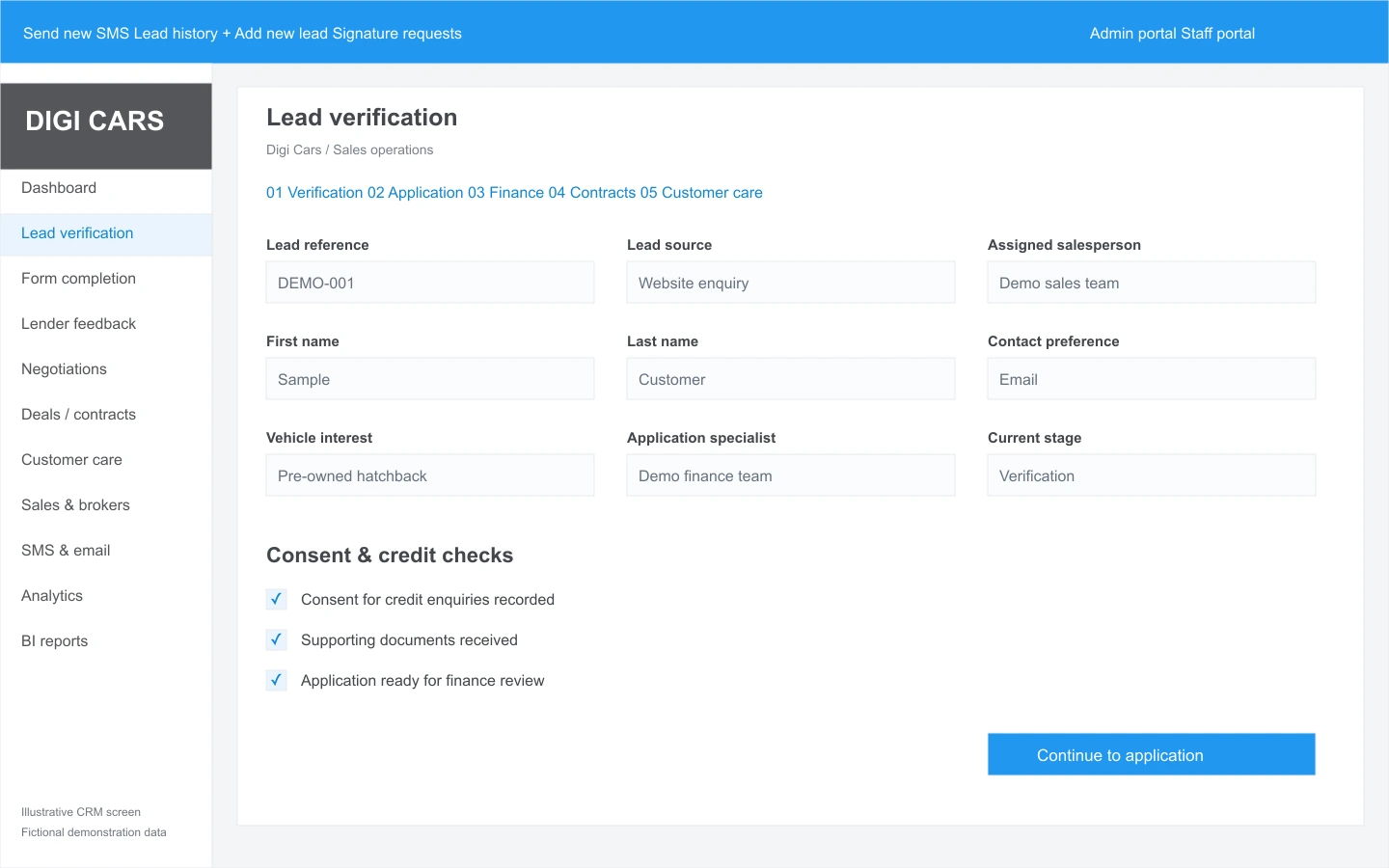This screenshot has width=1389, height=868.
Task: Open Negotiations in the sidebar
Action: [x=106, y=369]
